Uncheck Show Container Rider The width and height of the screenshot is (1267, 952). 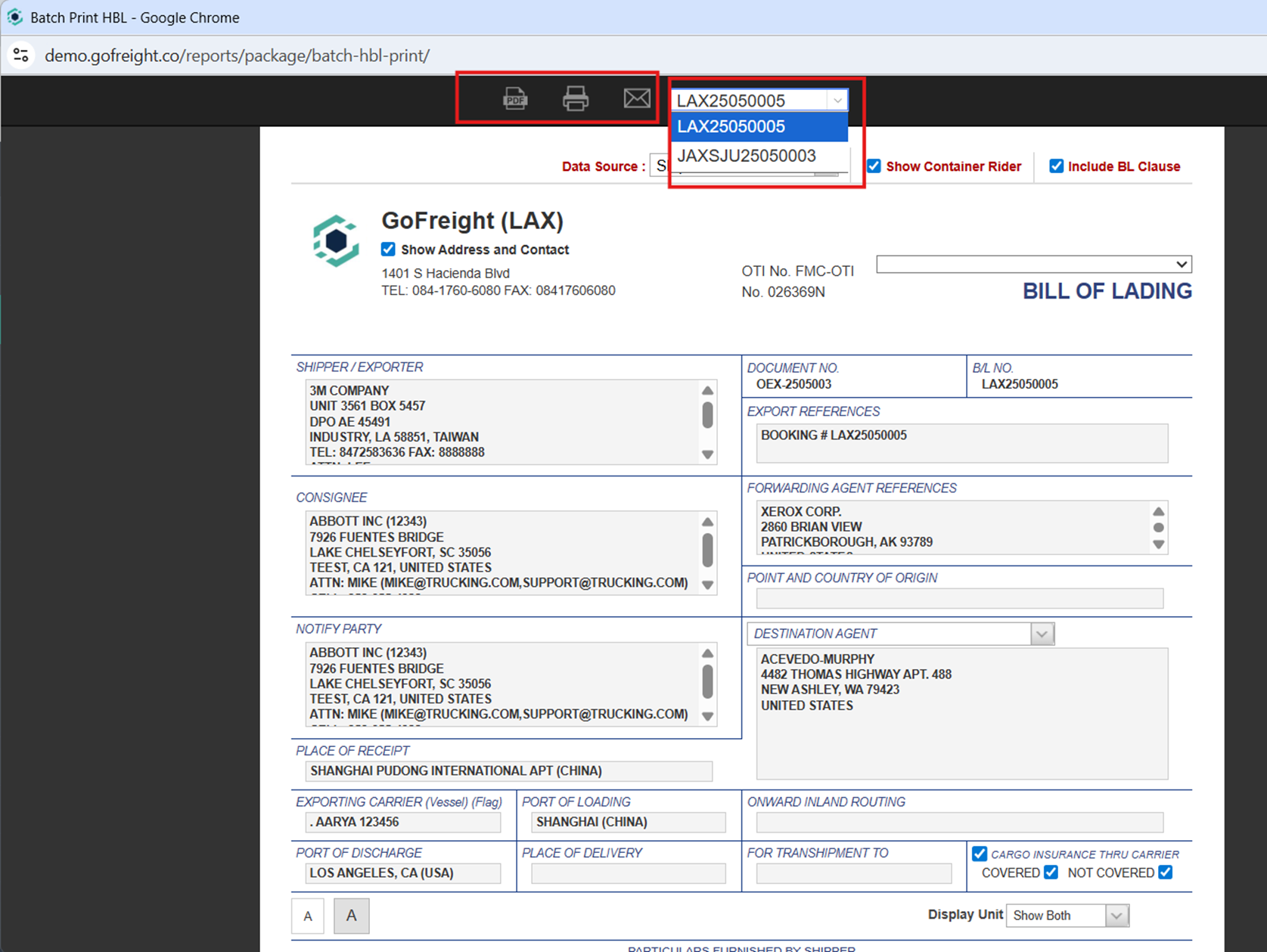coord(874,166)
